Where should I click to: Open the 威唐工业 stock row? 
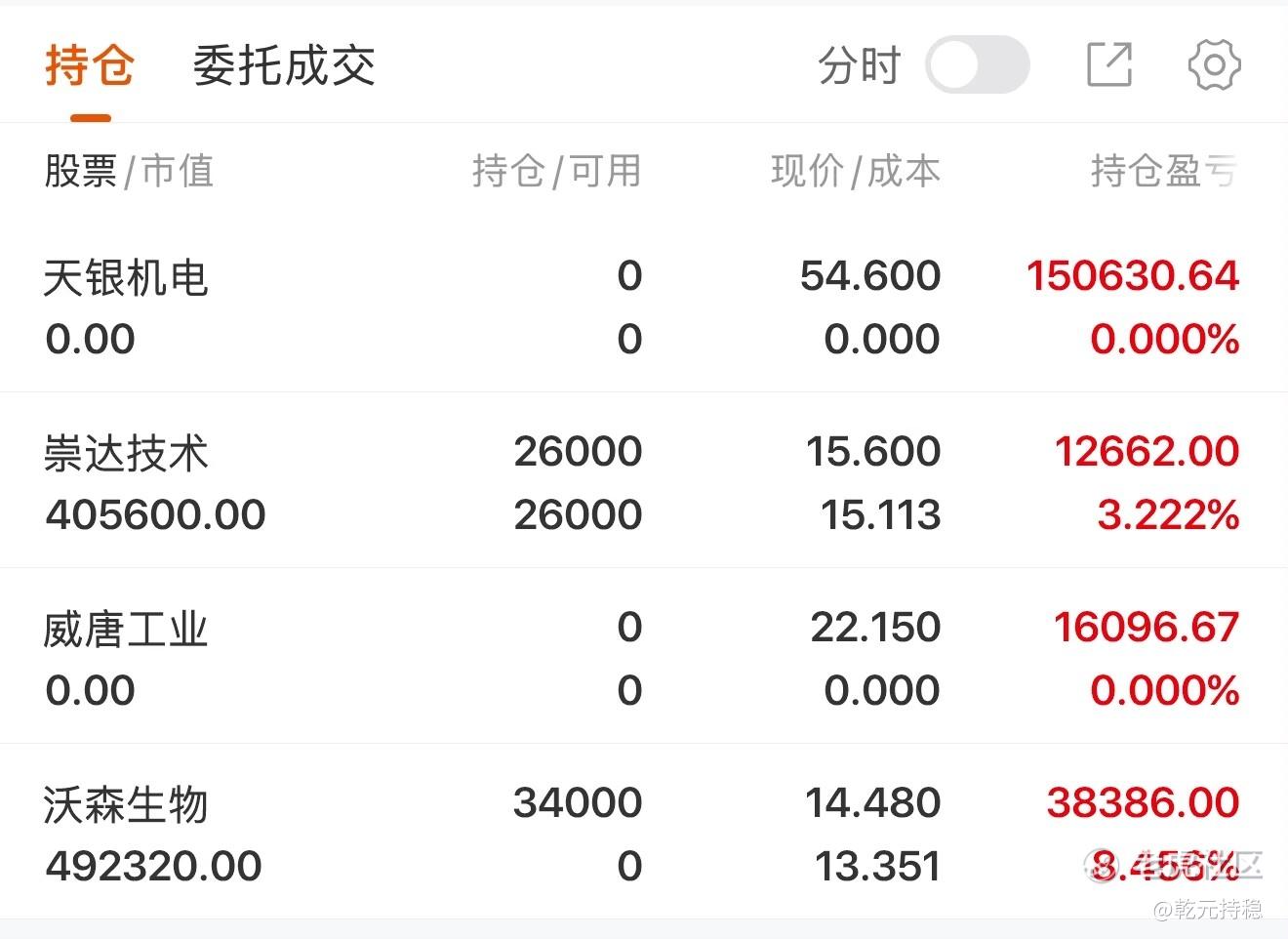tap(644, 657)
